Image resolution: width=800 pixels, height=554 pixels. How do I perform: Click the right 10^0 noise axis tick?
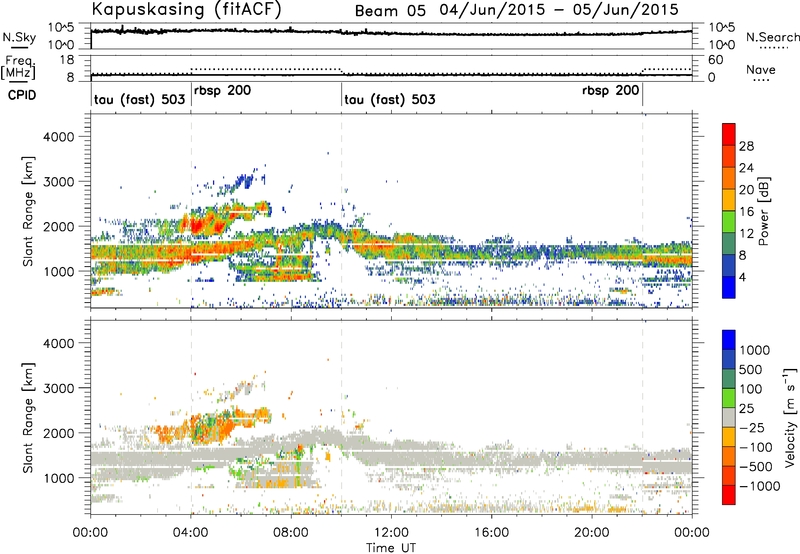pyautogui.click(x=722, y=44)
